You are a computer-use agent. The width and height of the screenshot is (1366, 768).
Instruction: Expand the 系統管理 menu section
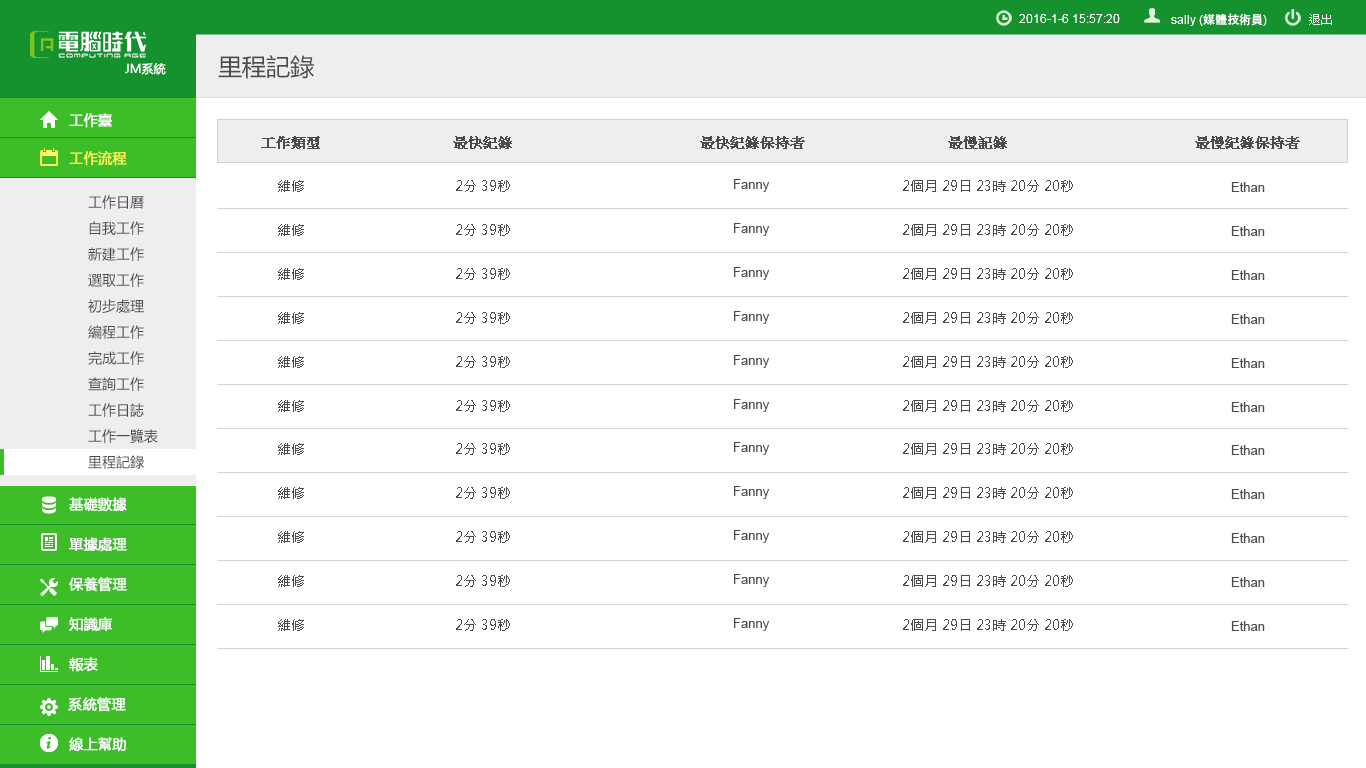97,705
